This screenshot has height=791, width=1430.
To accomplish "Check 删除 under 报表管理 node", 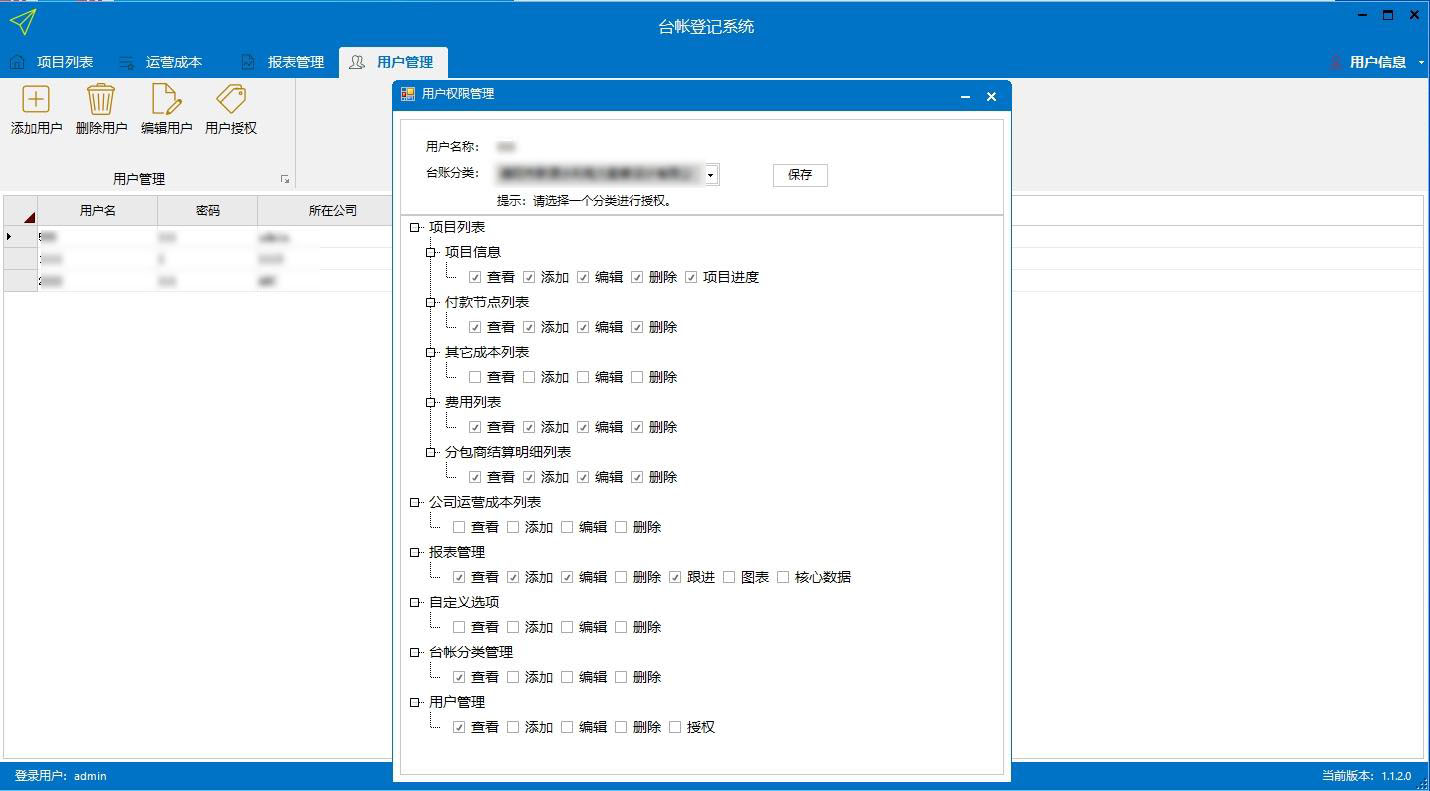I will (x=621, y=577).
